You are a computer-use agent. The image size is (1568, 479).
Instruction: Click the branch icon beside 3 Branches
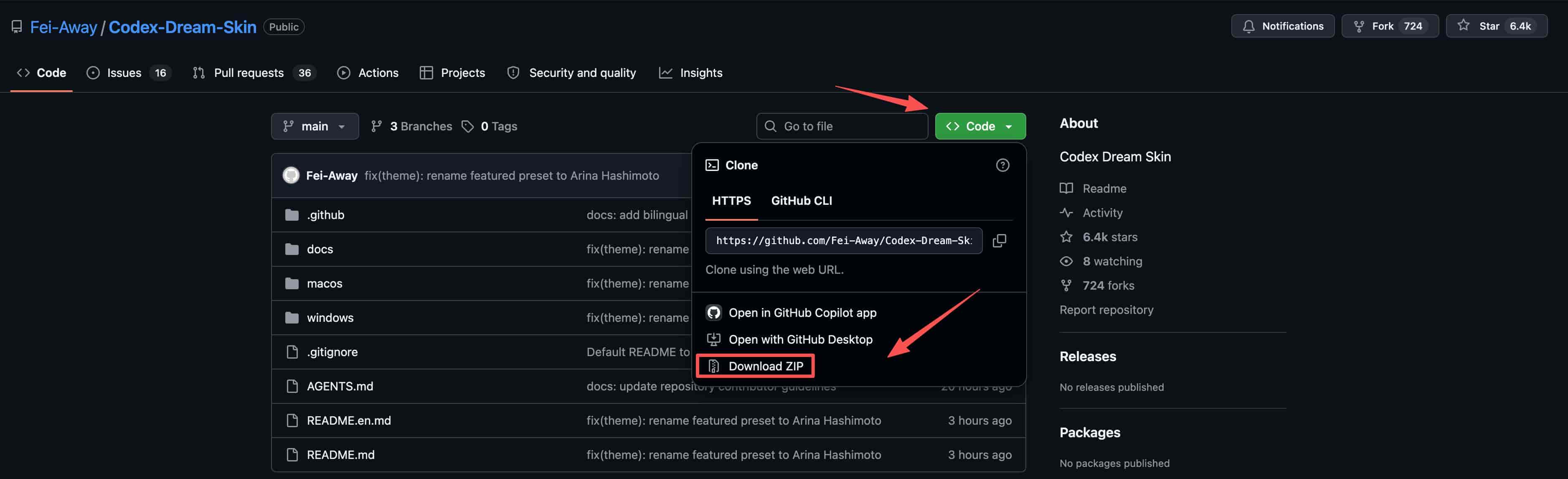click(x=377, y=126)
